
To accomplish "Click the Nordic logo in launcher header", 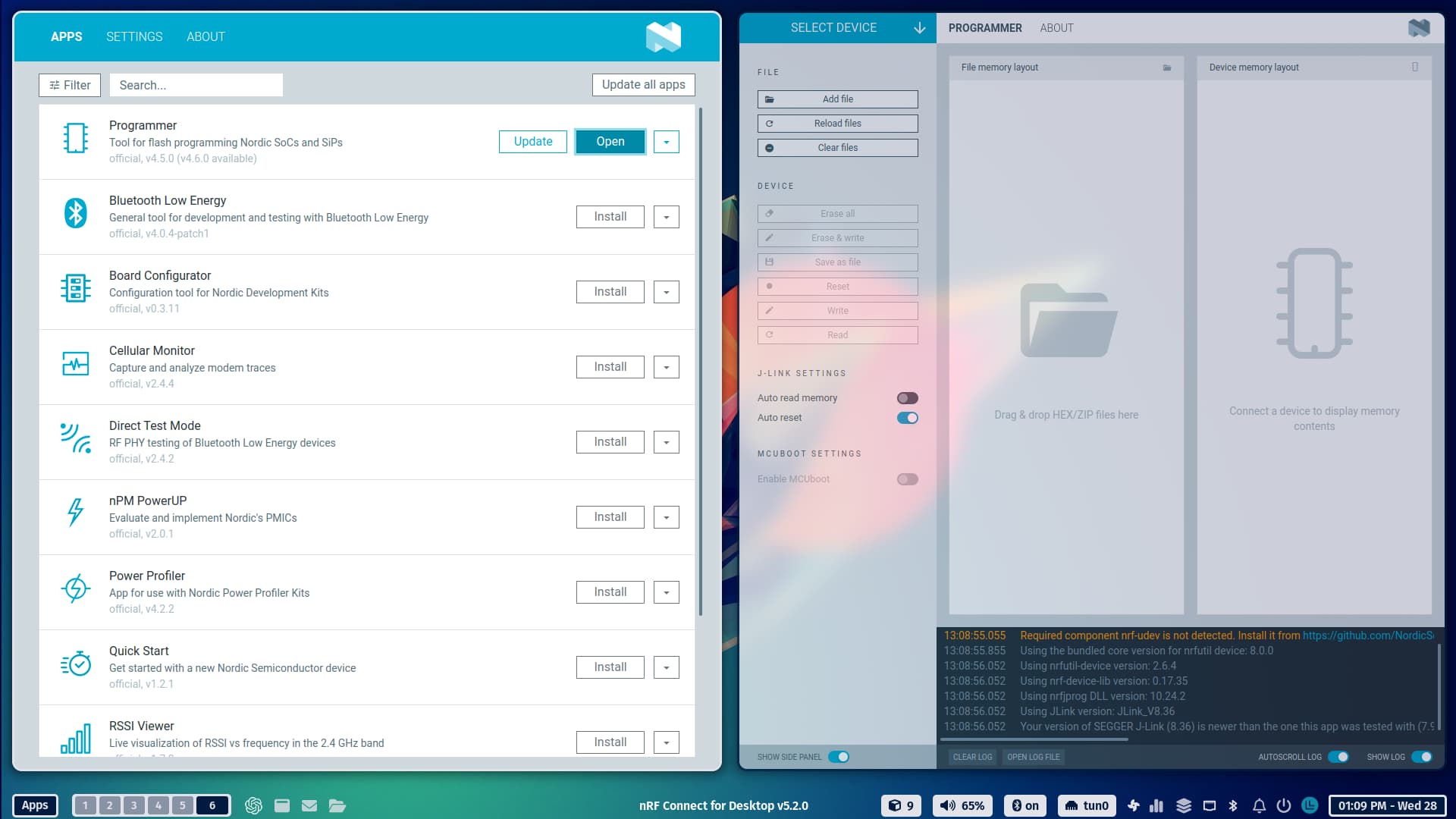I will click(664, 36).
